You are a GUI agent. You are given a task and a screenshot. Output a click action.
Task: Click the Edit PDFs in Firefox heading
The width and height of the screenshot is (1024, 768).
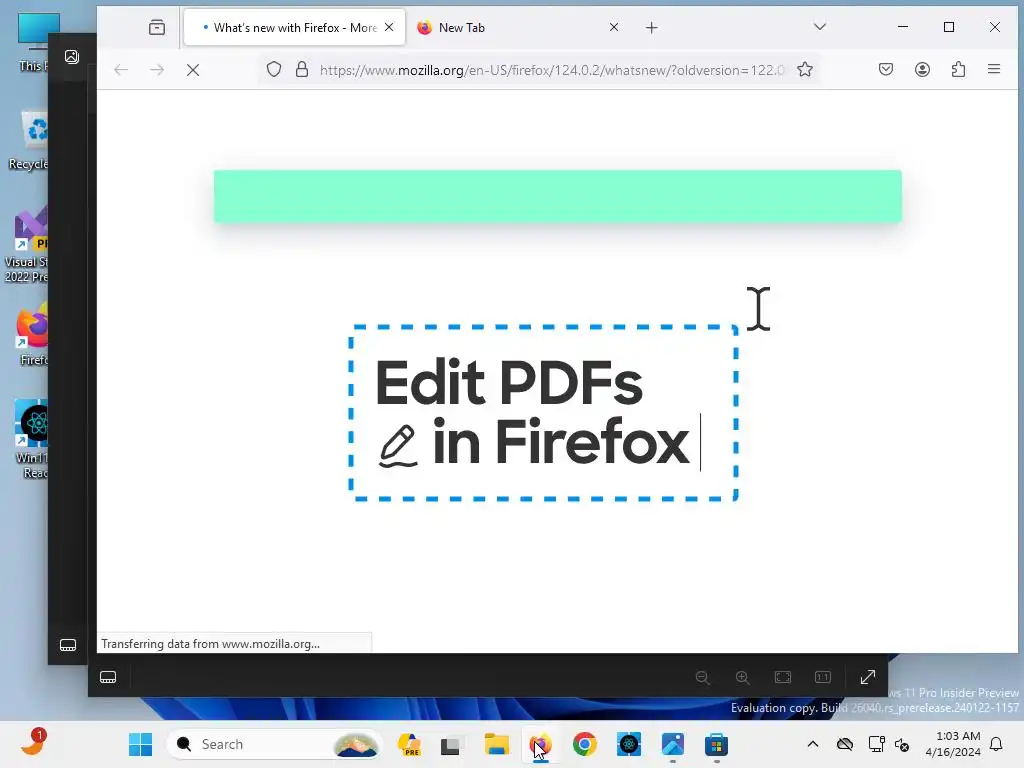coord(532,413)
